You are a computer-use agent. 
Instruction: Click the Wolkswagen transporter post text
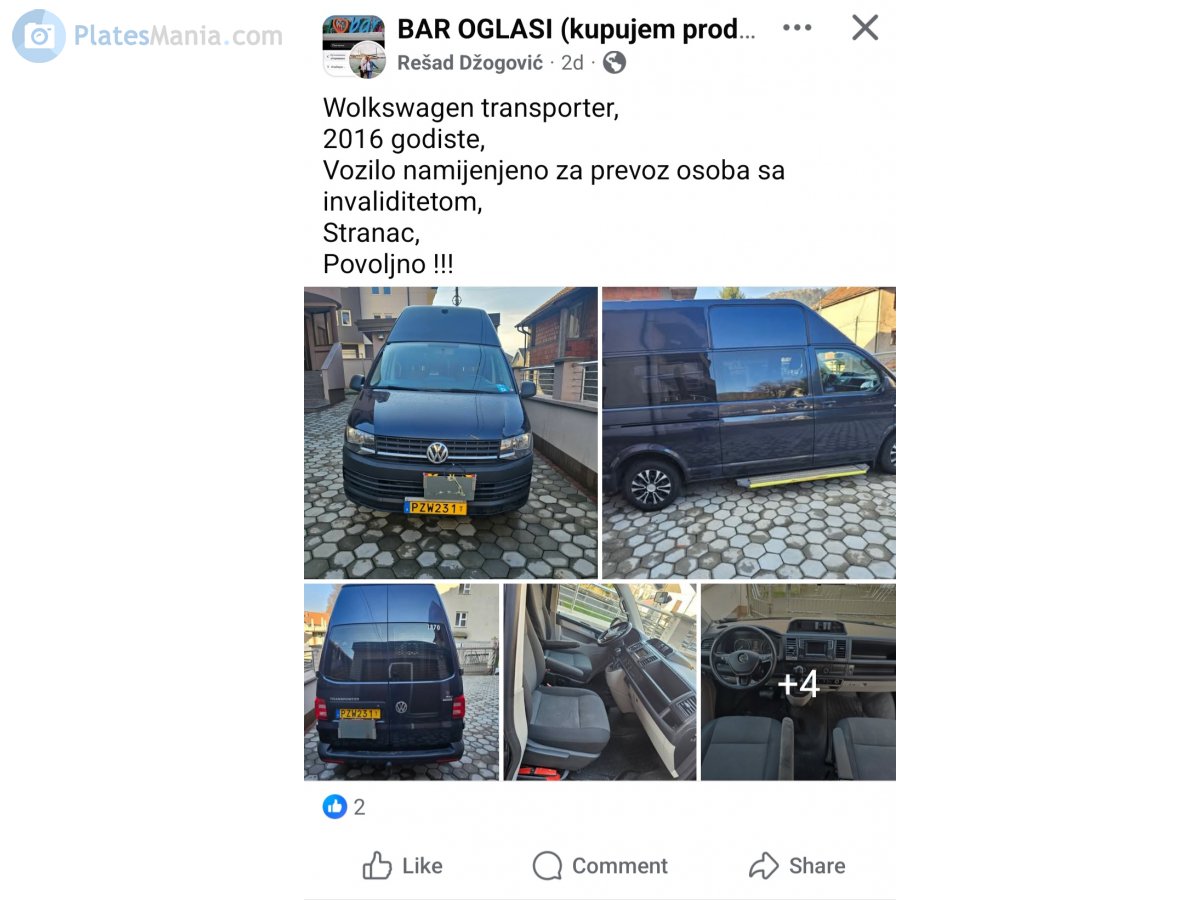click(471, 108)
